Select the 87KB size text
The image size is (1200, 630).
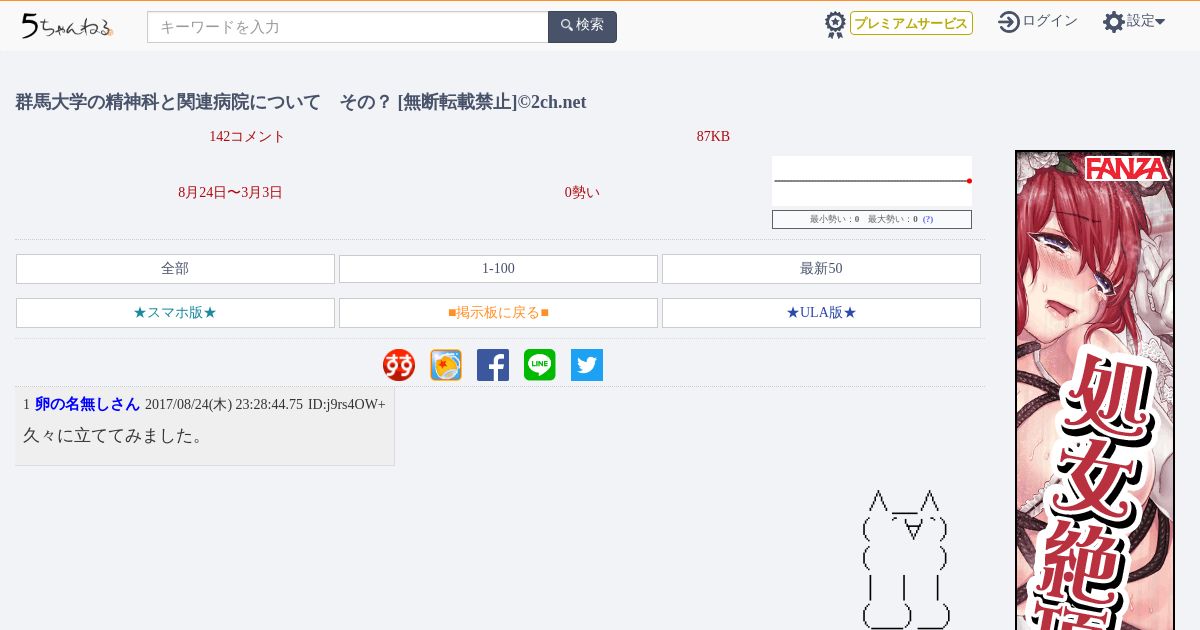(x=713, y=137)
